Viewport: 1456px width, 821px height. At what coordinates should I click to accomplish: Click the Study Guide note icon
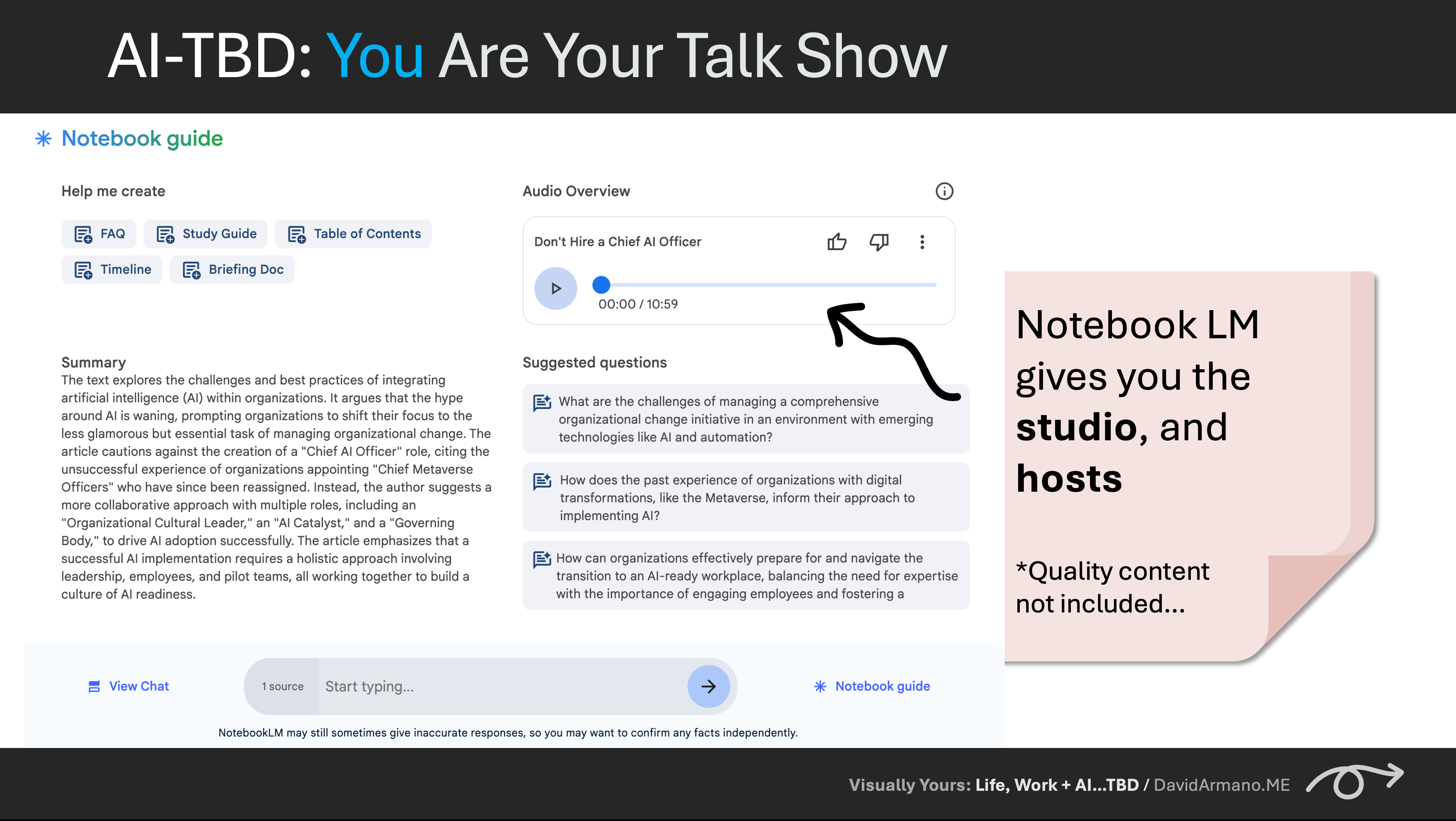pos(166,234)
